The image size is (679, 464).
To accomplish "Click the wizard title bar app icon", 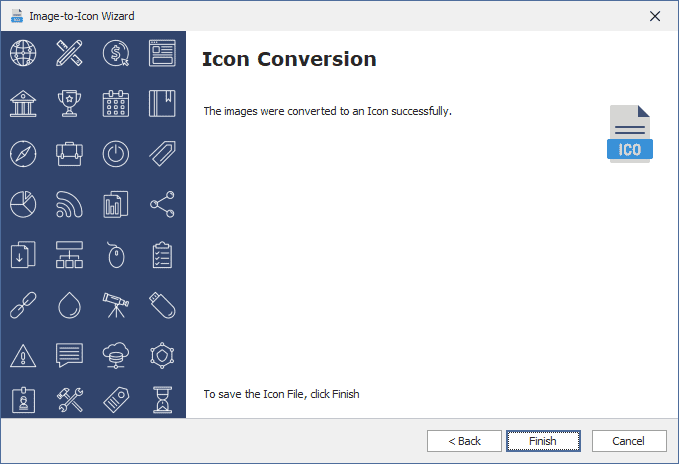I will 16,16.
